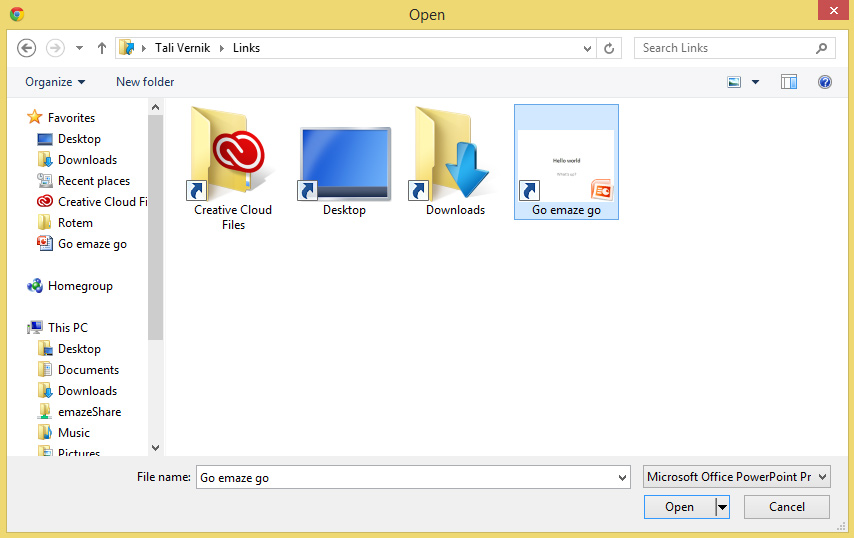Toggle the preview pane
The image size is (854, 538).
[789, 82]
